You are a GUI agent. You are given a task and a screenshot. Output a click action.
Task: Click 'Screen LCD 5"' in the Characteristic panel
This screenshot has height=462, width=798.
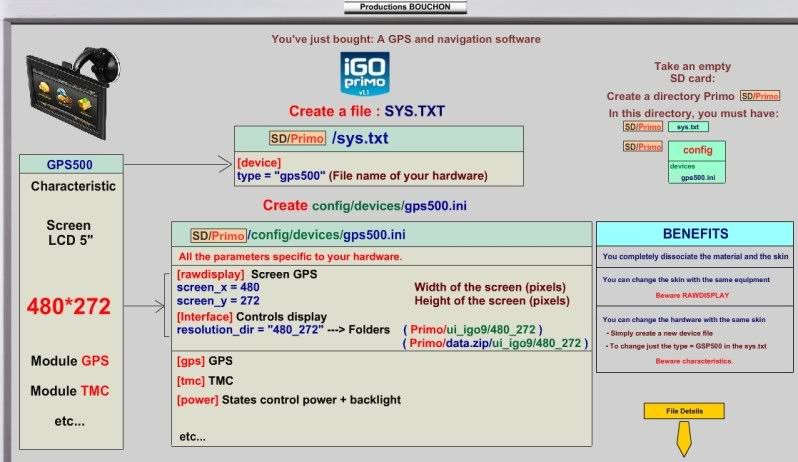click(69, 233)
